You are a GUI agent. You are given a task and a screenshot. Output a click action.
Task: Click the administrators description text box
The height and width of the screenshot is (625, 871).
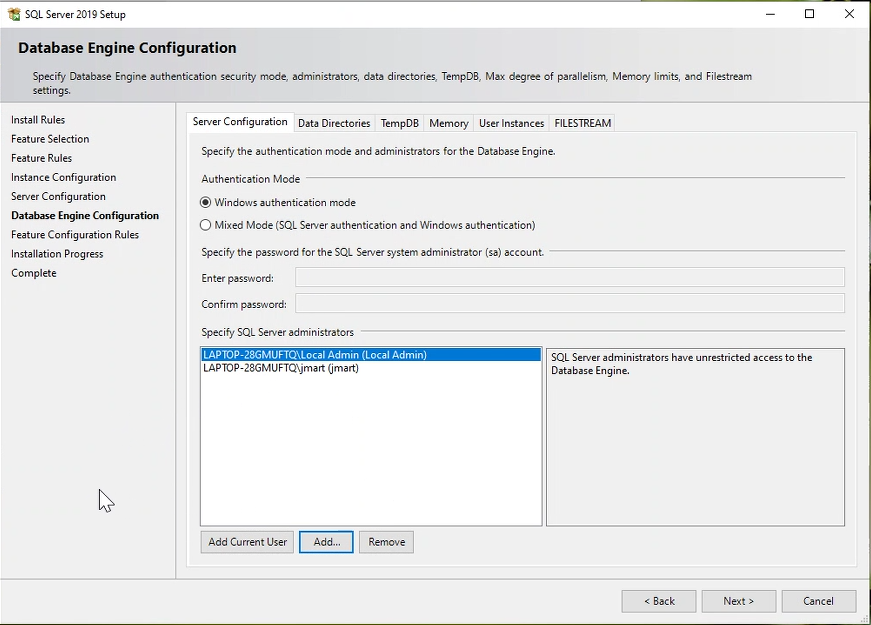pyautogui.click(x=695, y=437)
